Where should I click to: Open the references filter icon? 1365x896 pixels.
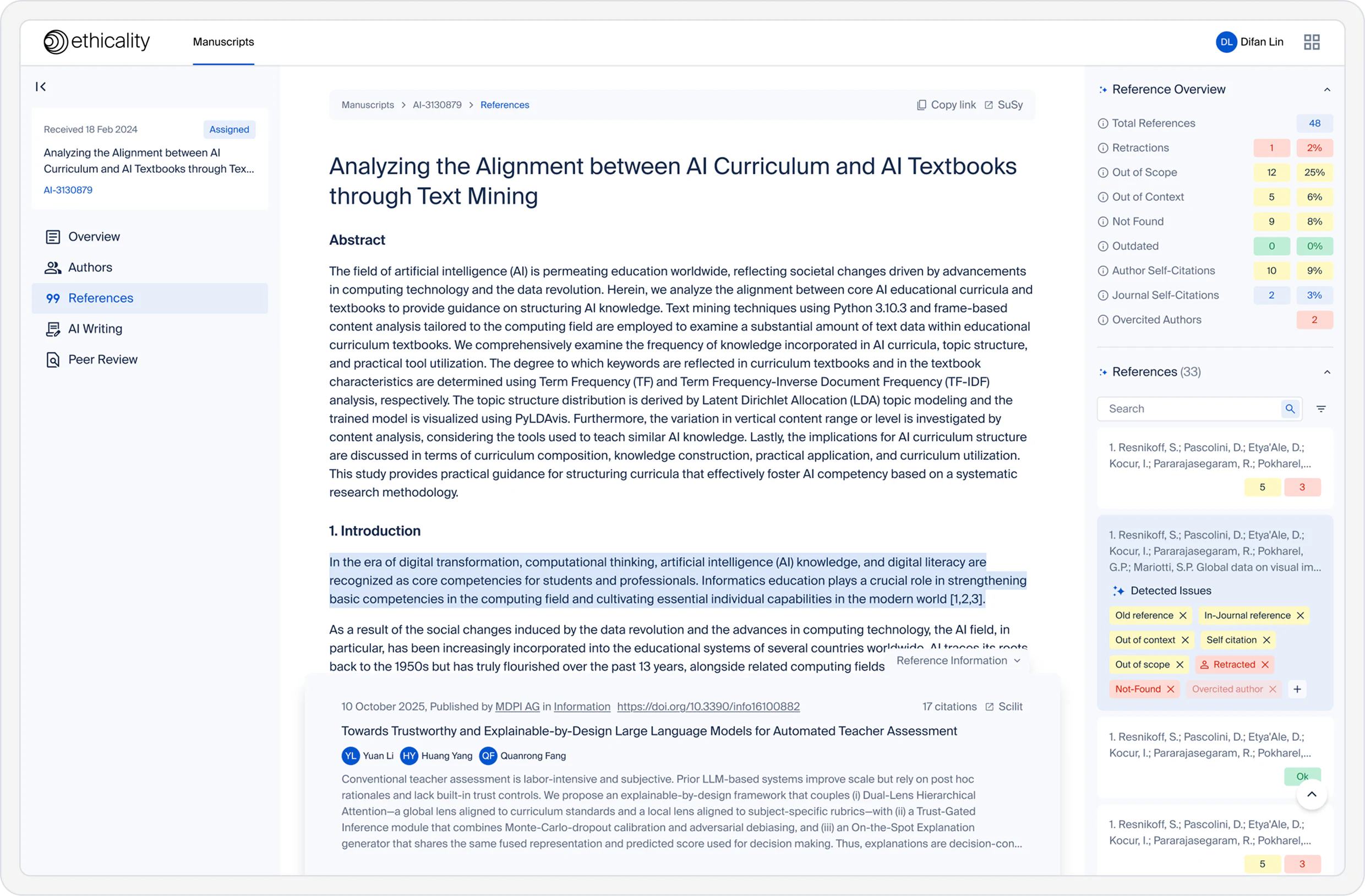tap(1321, 409)
